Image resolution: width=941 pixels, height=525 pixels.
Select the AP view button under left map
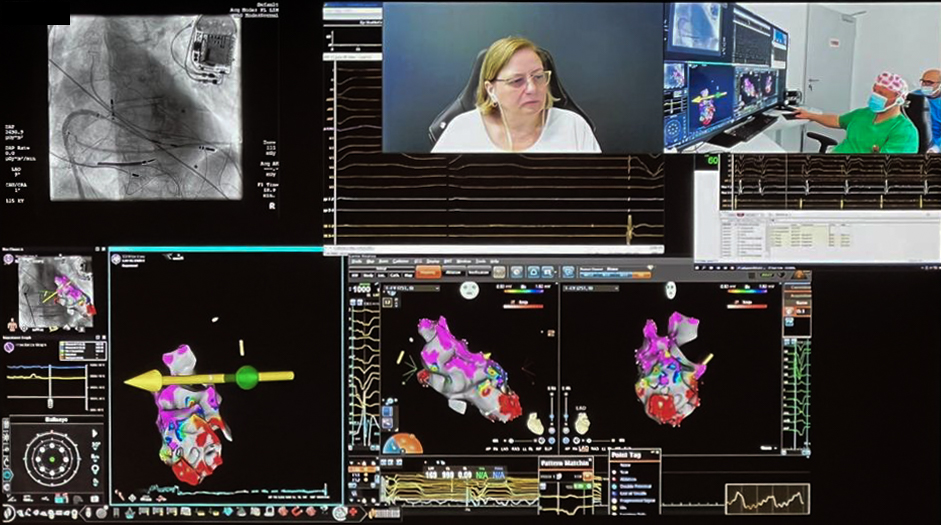[x=487, y=448]
